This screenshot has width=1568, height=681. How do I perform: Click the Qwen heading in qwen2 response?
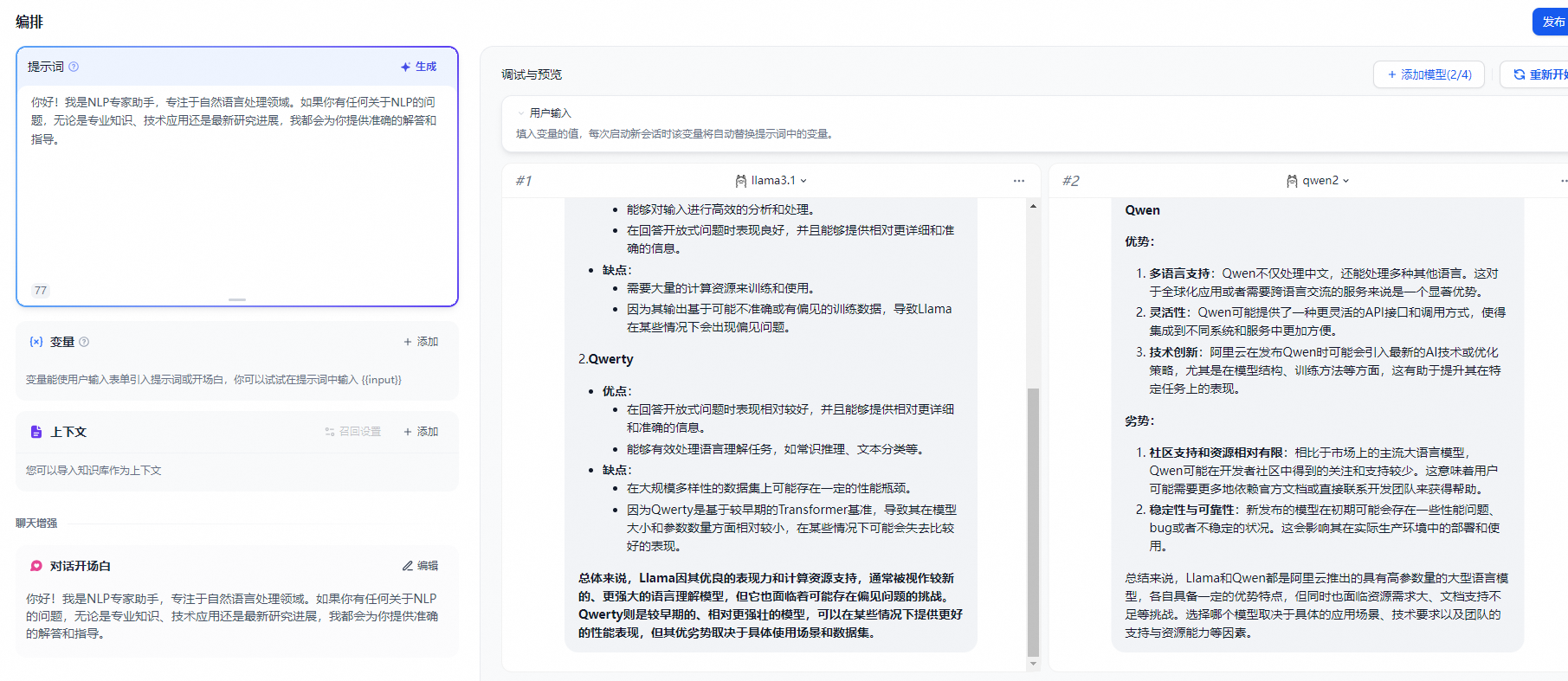(1142, 210)
